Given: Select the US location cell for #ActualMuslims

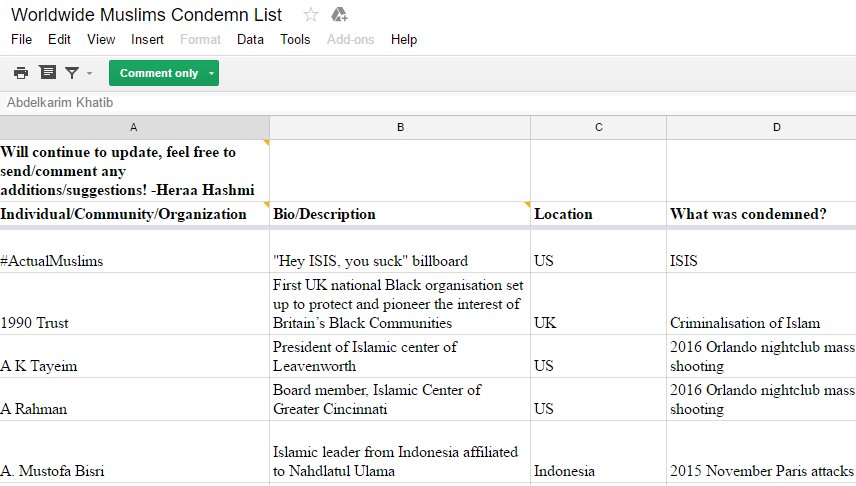Looking at the screenshot, I should (599, 251).
